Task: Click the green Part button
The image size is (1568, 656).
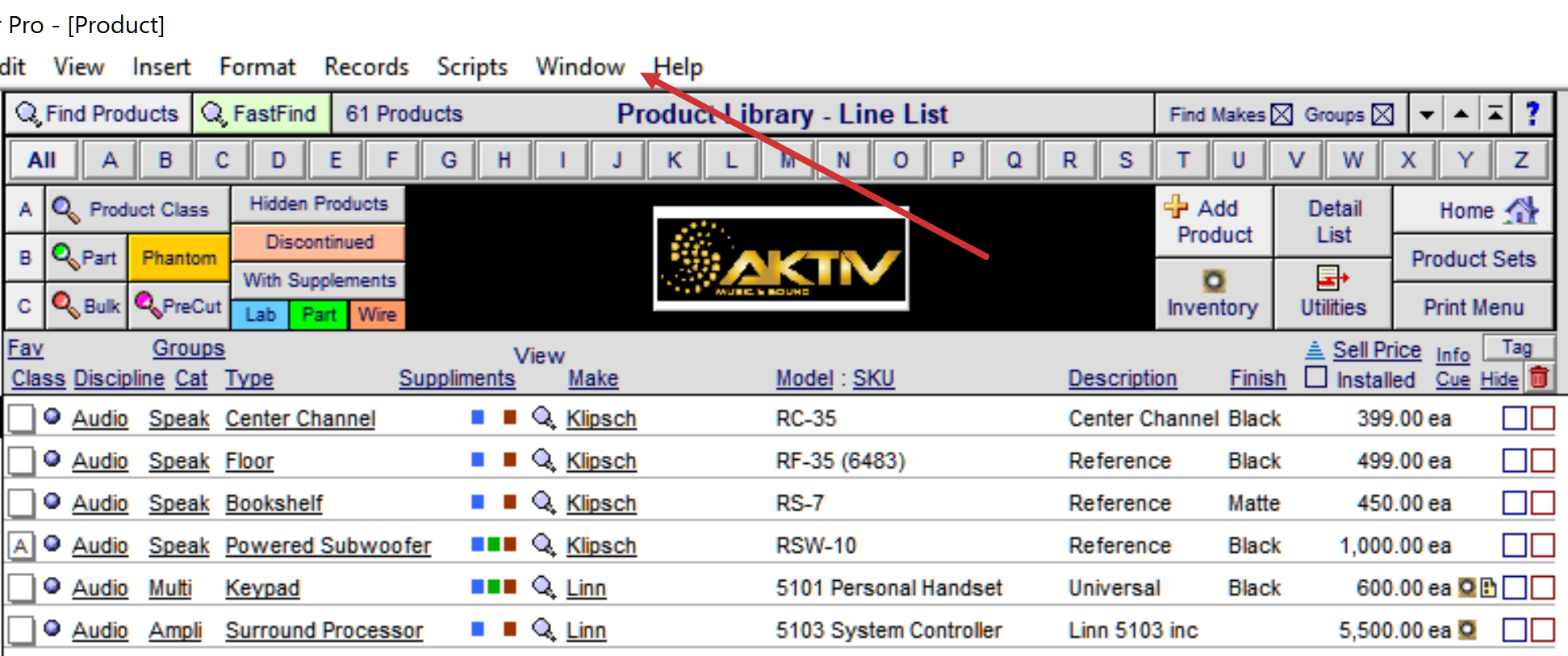Action: tap(319, 314)
